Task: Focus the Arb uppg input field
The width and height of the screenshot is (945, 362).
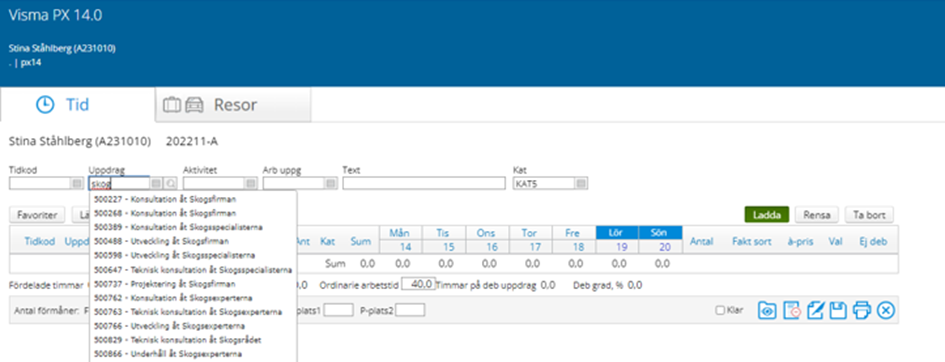Action: (294, 184)
